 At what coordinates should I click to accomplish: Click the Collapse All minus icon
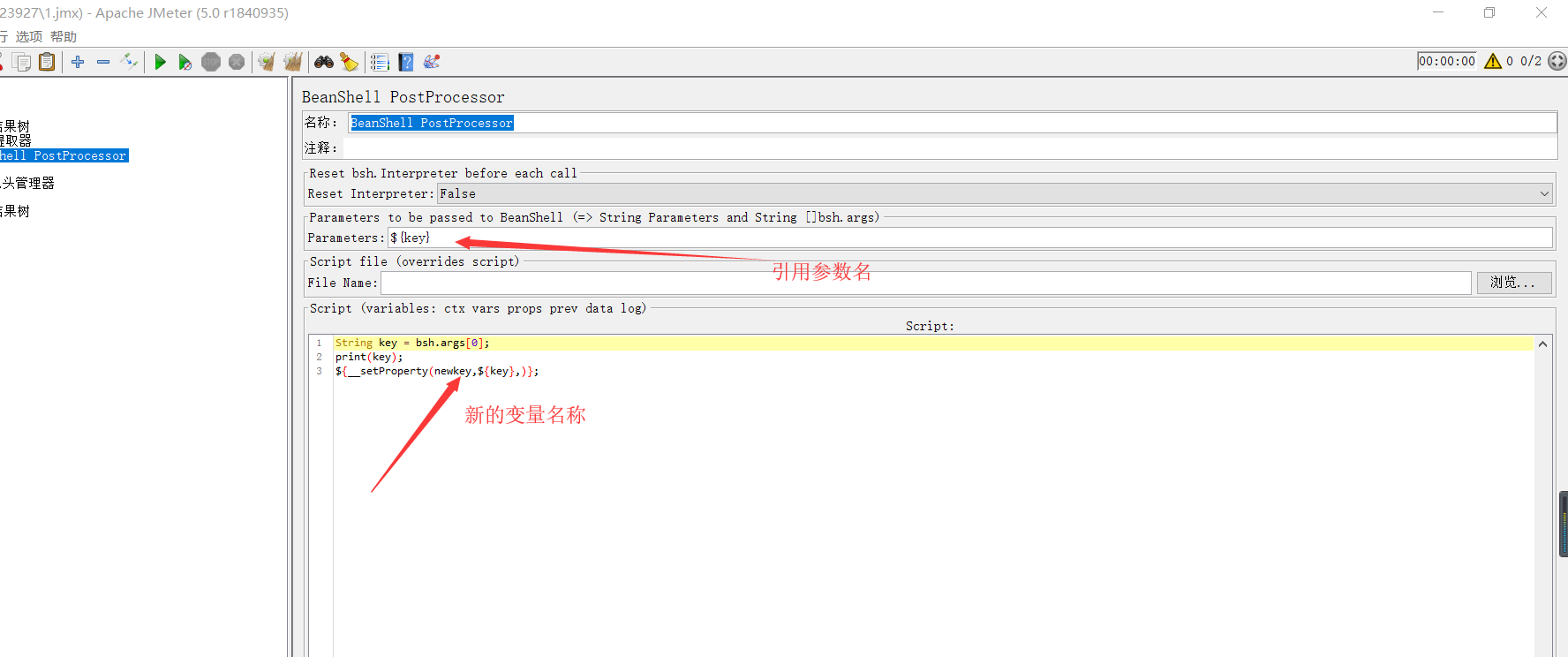point(103,62)
